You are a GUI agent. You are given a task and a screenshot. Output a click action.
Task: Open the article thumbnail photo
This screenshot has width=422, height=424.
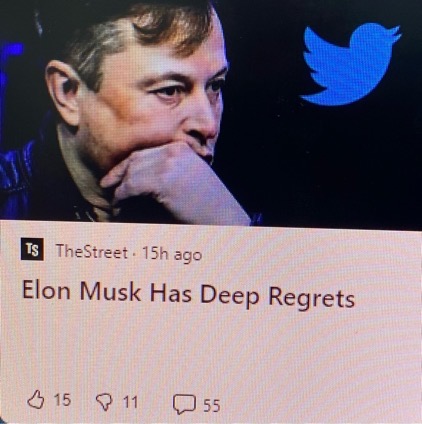point(211,112)
